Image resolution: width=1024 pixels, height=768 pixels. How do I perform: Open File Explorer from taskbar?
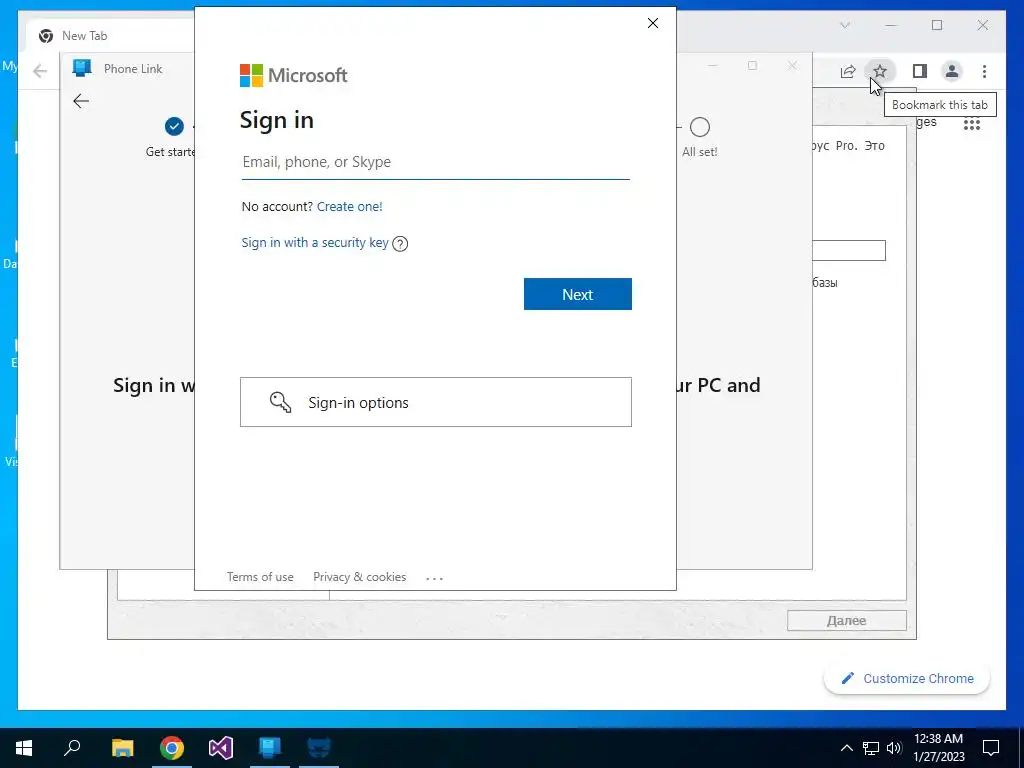[x=122, y=748]
